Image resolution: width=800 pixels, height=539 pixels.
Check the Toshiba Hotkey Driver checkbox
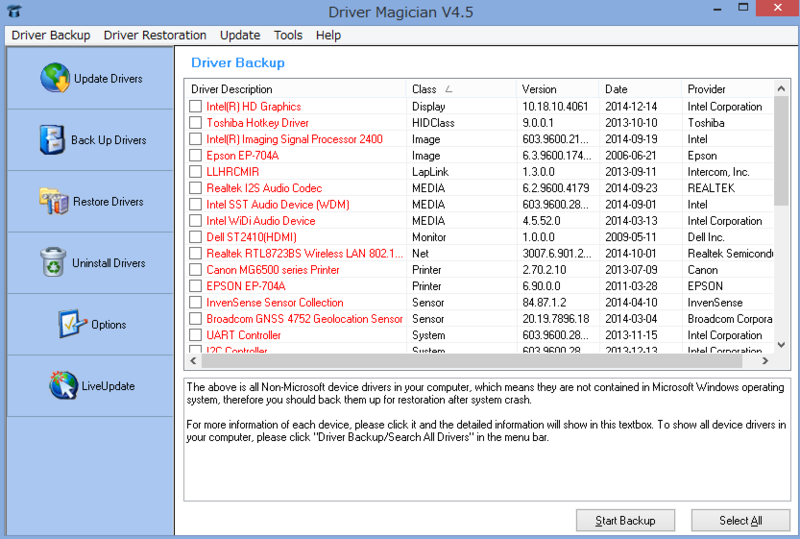coord(195,122)
